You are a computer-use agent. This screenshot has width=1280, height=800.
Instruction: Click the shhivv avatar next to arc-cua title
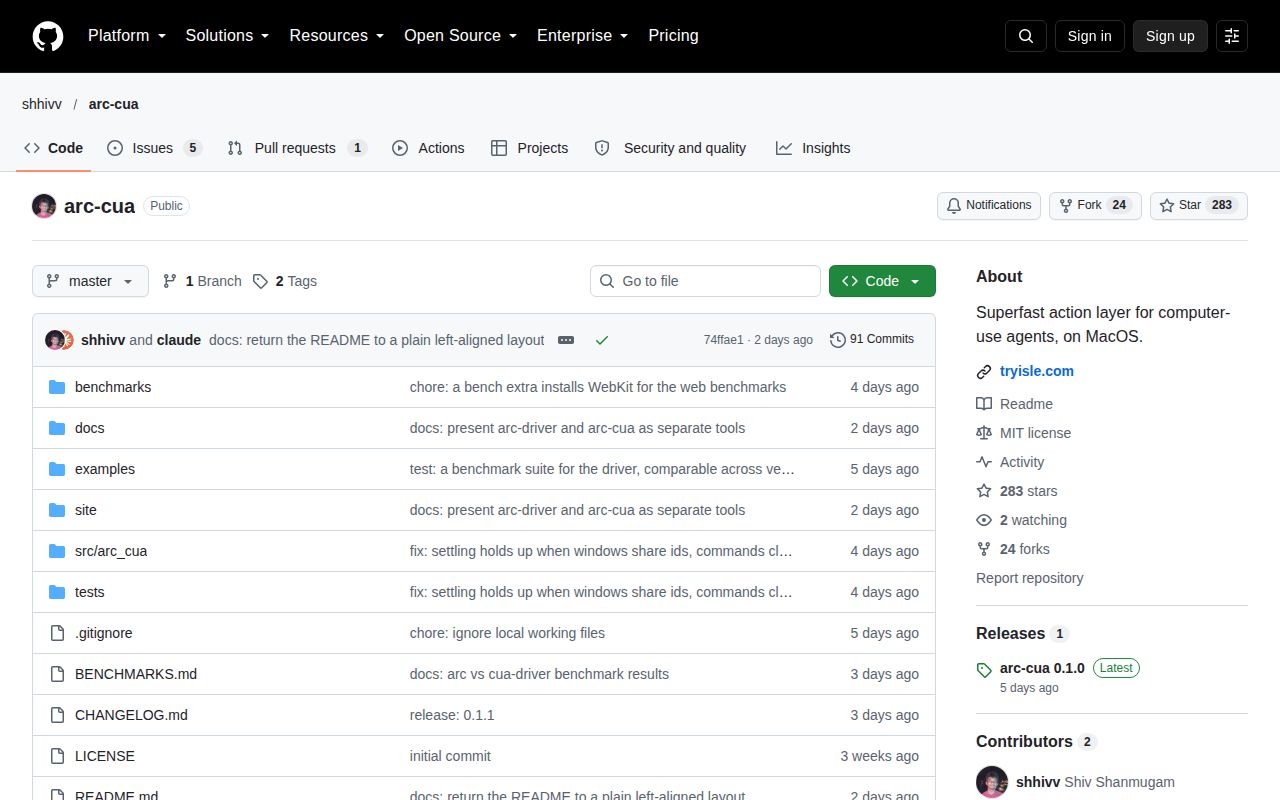(44, 206)
